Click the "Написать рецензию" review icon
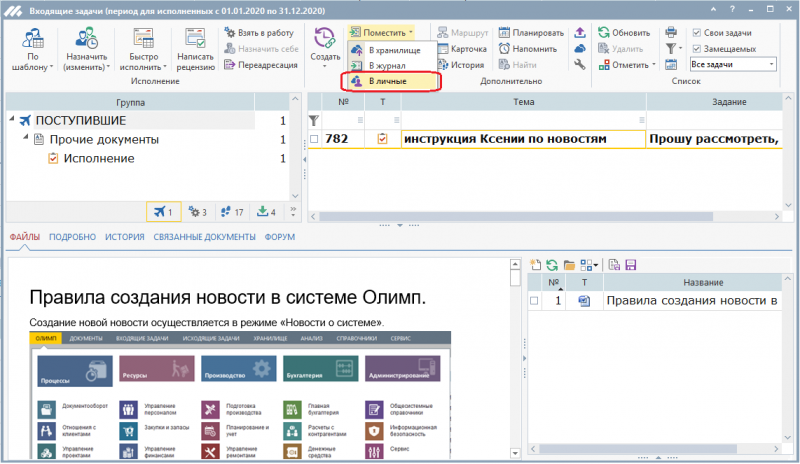The width and height of the screenshot is (800, 464). point(195,39)
